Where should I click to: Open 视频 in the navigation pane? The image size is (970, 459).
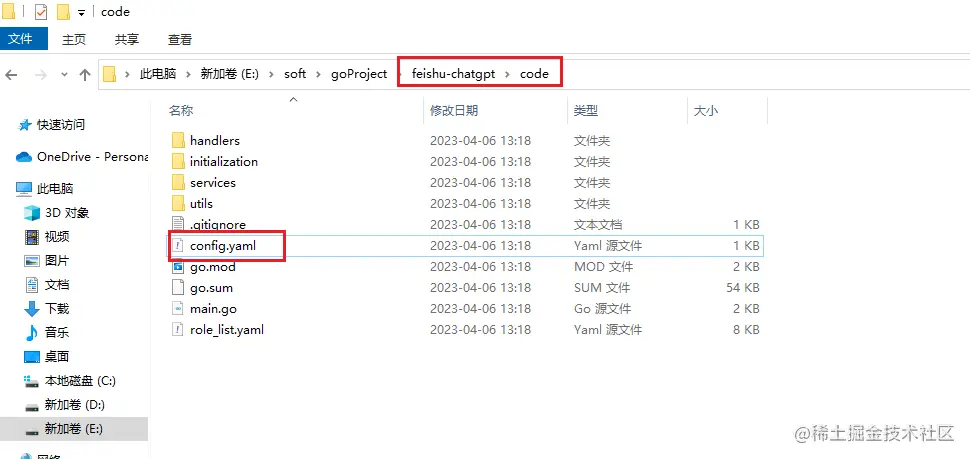(57, 236)
